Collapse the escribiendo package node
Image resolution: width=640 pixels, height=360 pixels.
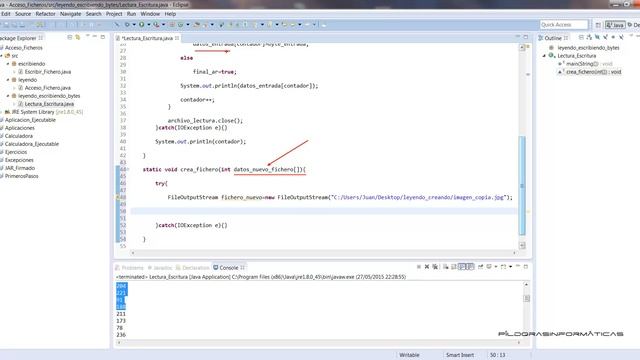pos(8,64)
